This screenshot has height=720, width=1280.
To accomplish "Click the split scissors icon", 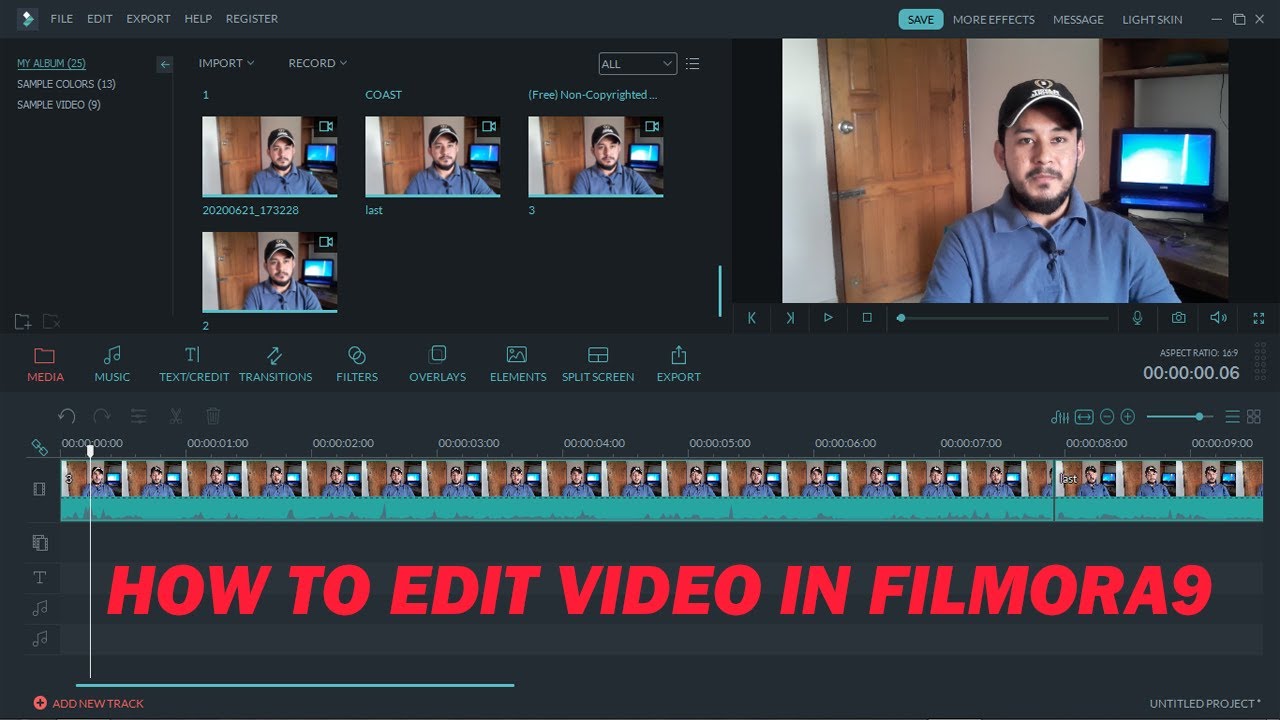I will coord(176,416).
